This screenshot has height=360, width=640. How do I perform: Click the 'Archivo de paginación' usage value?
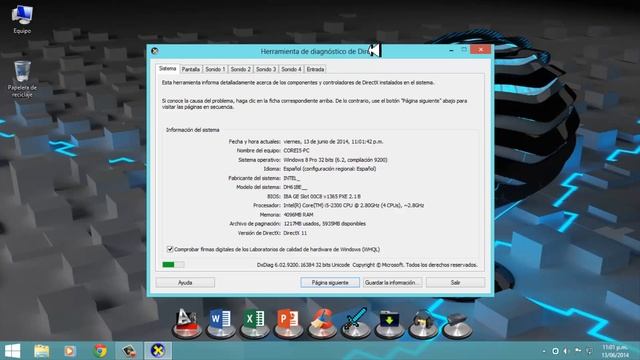(x=324, y=224)
